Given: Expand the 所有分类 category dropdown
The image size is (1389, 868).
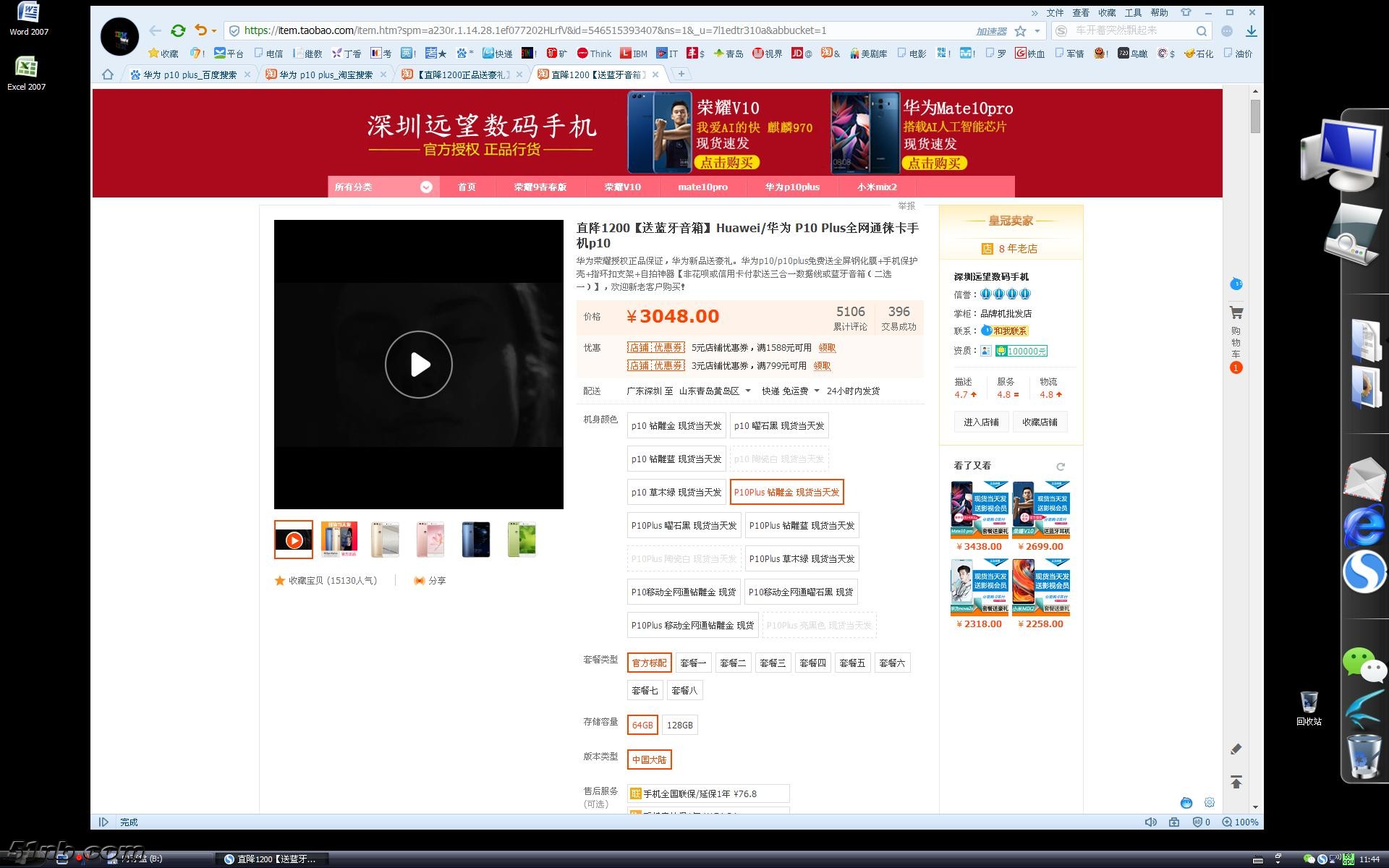Looking at the screenshot, I should point(426,187).
